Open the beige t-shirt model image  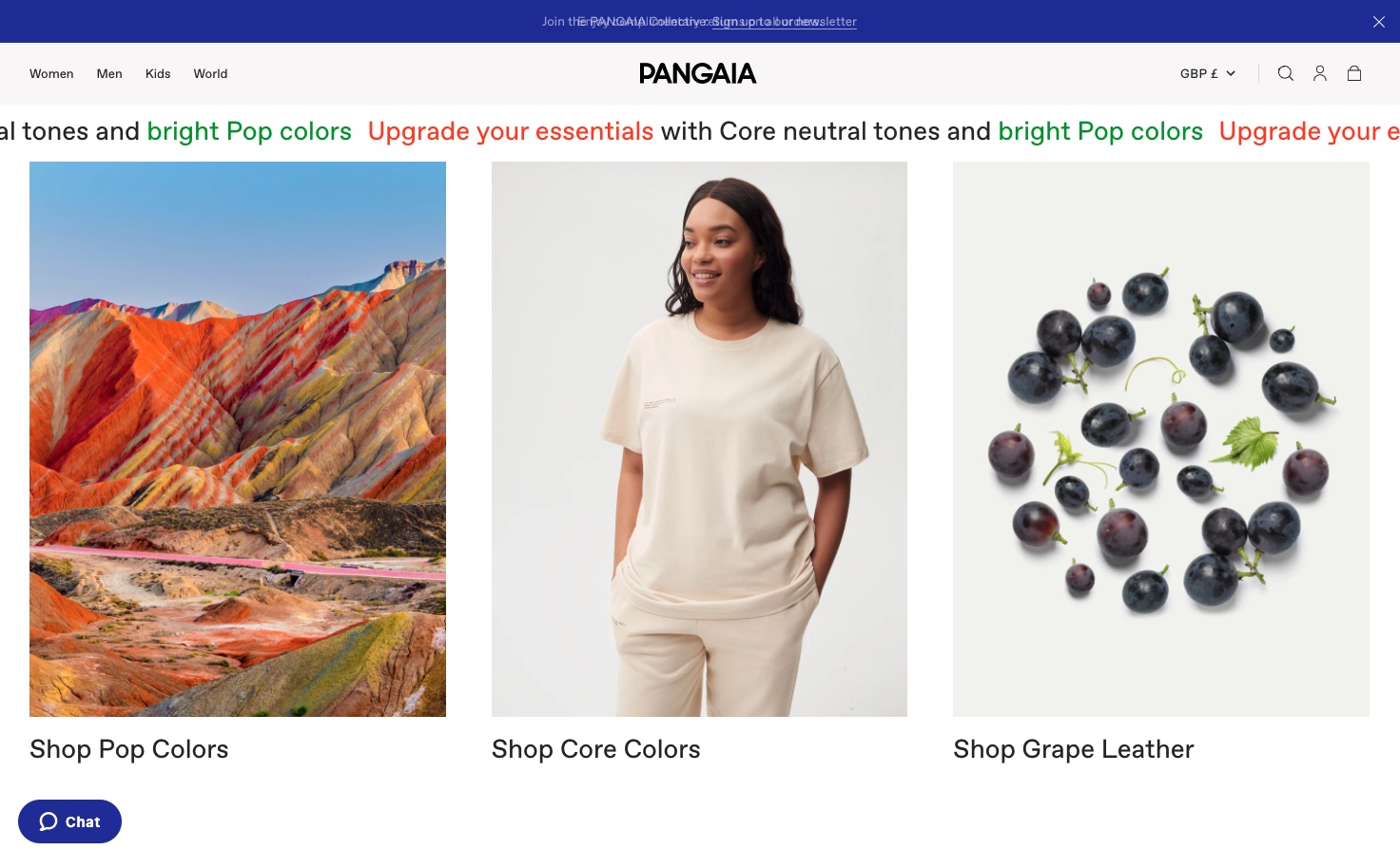699,439
